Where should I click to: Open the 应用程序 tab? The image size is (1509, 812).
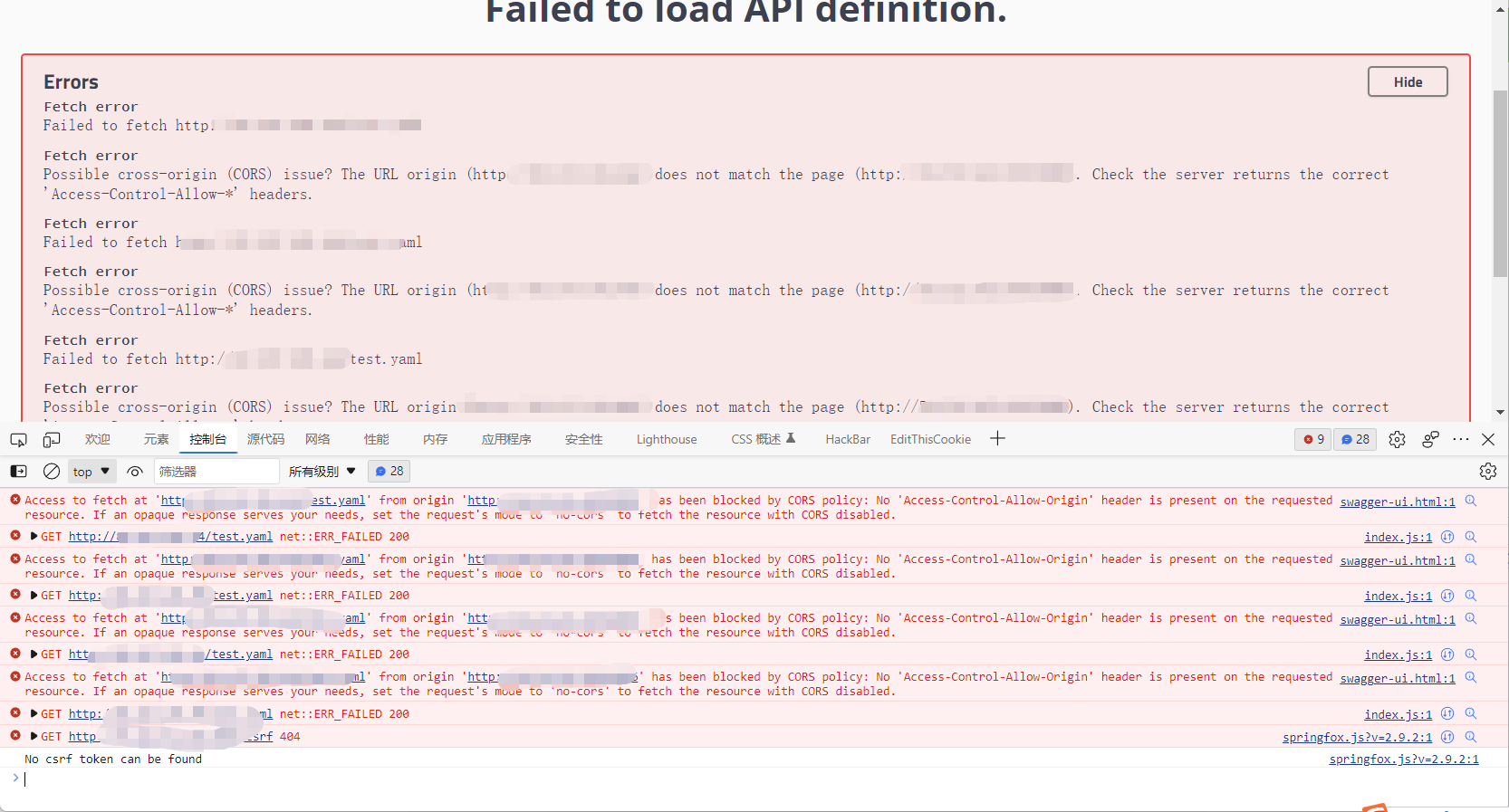506,439
